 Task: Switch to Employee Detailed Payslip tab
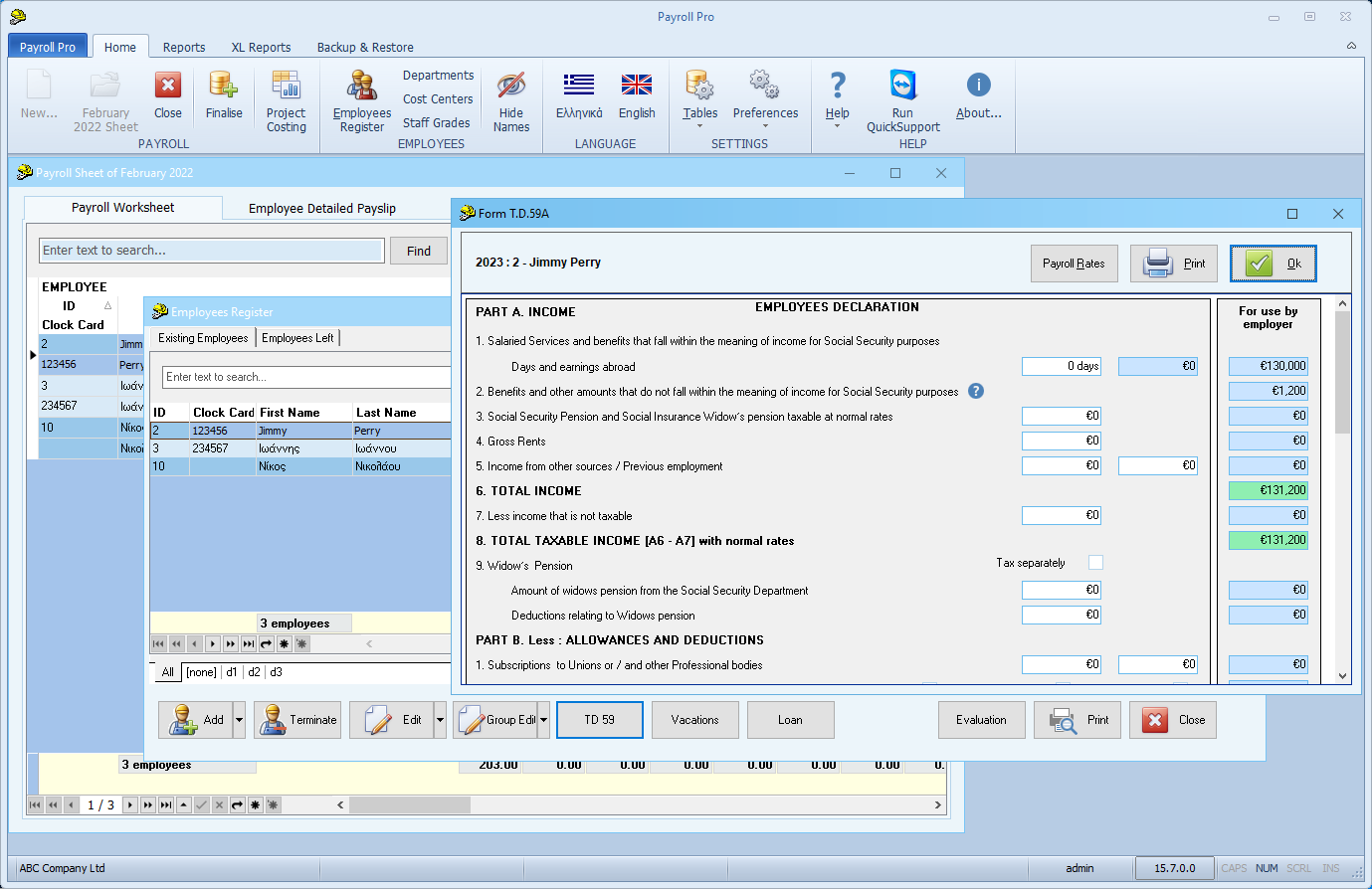click(x=321, y=208)
